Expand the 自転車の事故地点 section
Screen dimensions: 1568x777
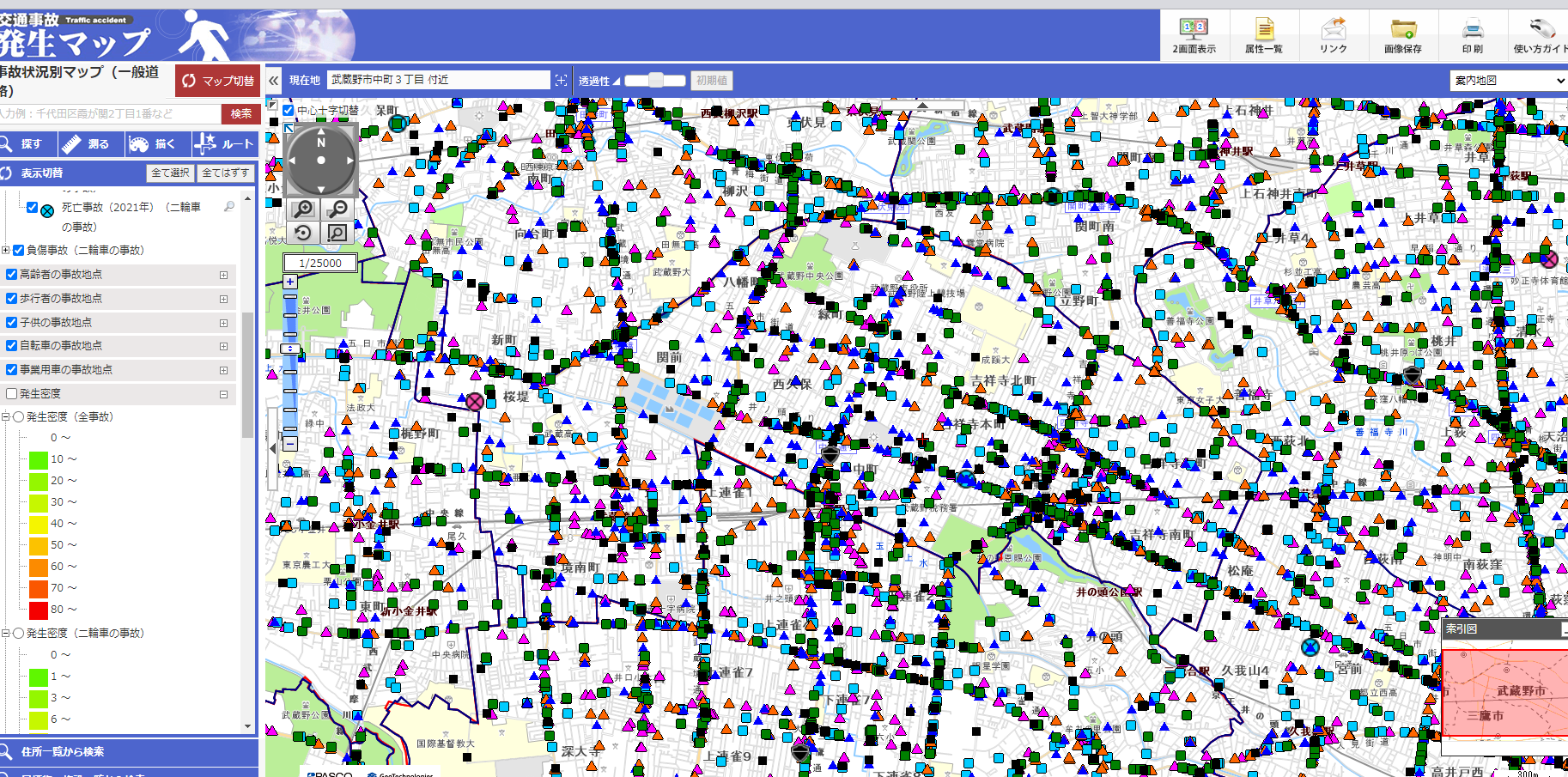click(223, 347)
